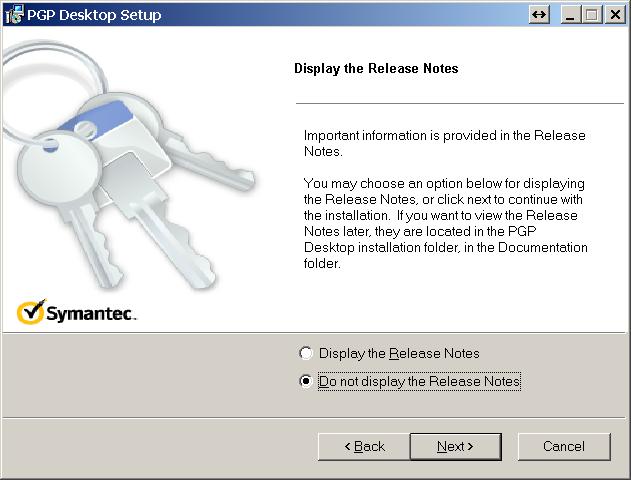The height and width of the screenshot is (480, 631).
Task: Click the Symantec logo
Action: coord(76,312)
